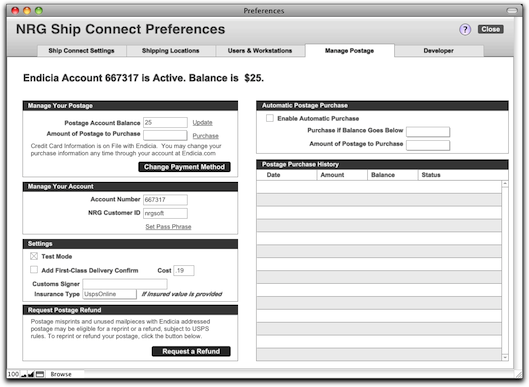Click the Close button in header

[491, 29]
